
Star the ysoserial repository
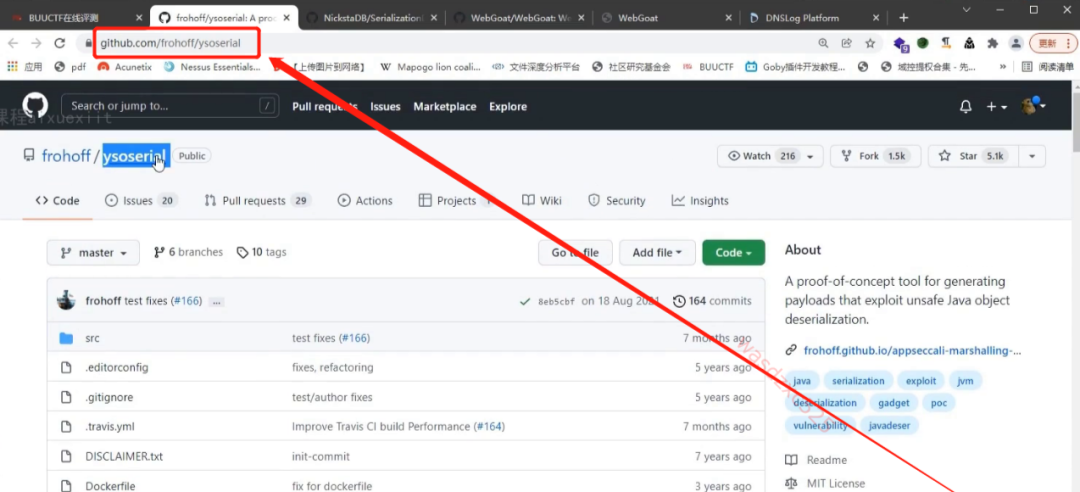point(973,156)
